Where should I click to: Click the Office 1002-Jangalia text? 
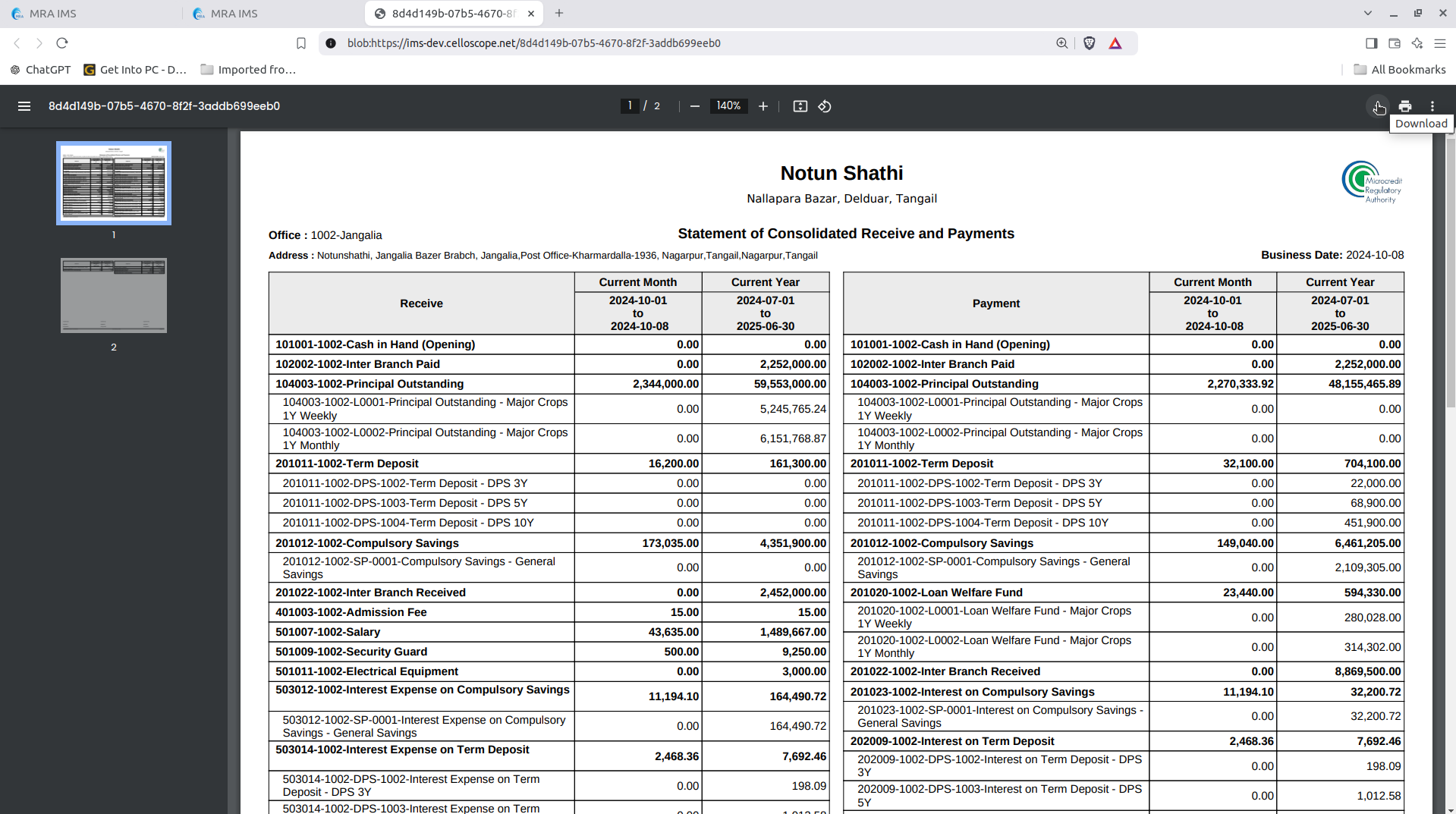click(325, 235)
